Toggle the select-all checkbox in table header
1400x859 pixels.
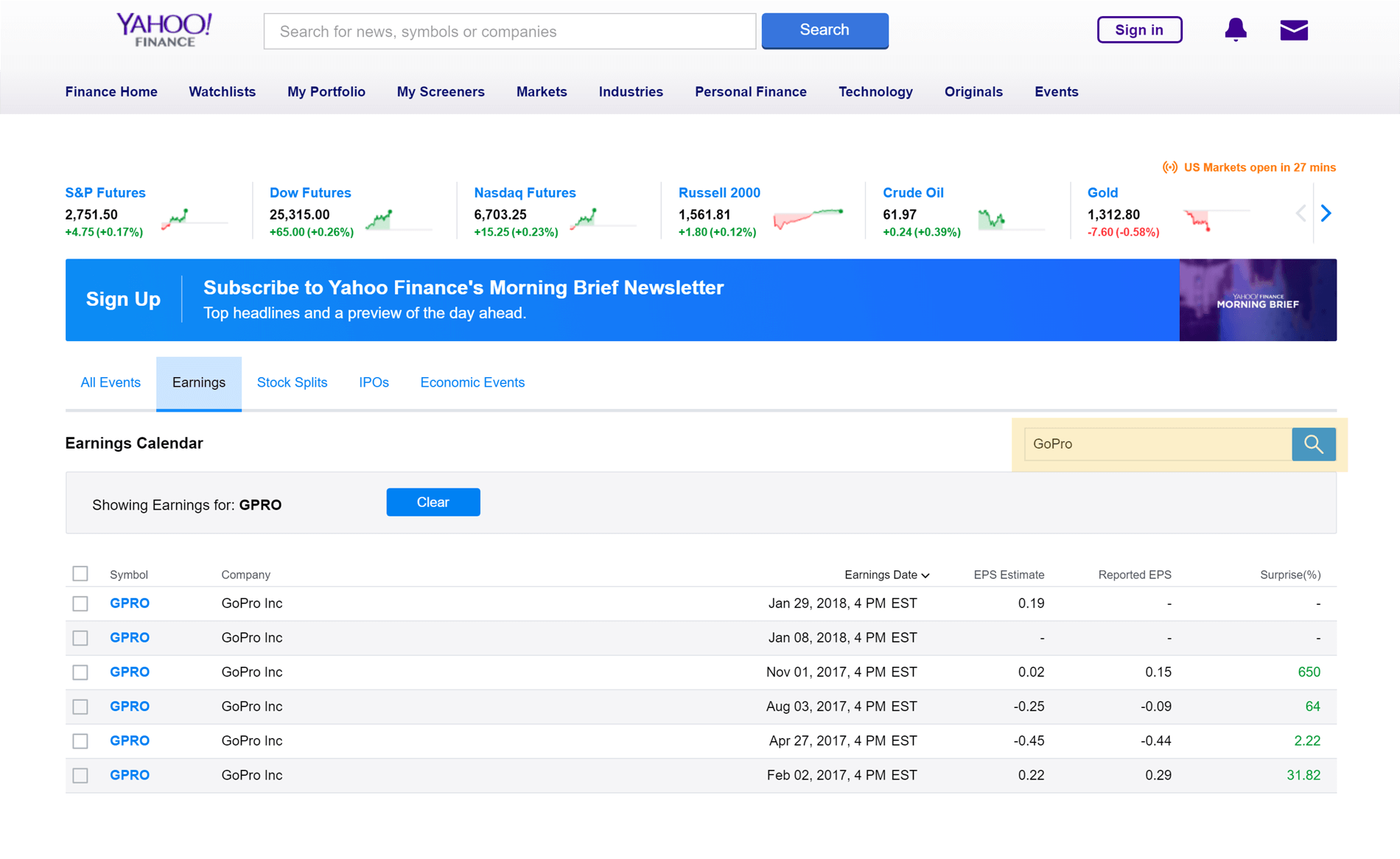80,573
